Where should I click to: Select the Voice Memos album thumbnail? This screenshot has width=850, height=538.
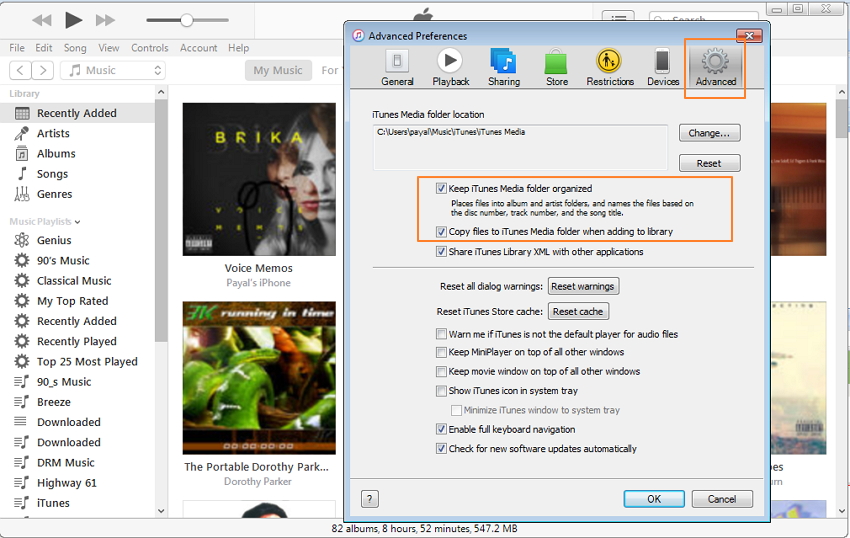(258, 178)
